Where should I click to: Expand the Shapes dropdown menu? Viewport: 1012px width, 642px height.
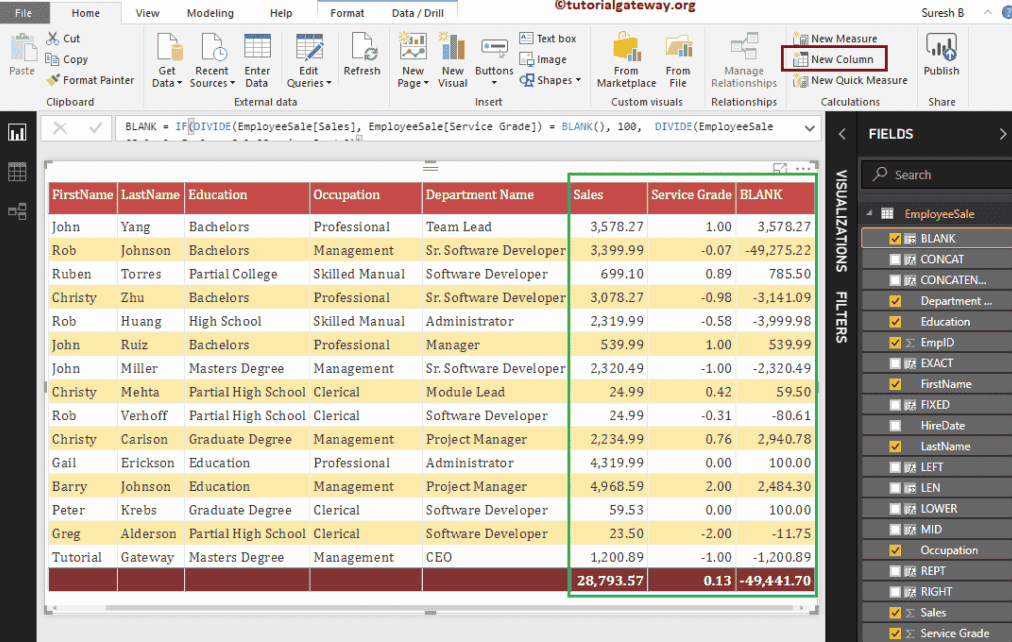click(553, 81)
